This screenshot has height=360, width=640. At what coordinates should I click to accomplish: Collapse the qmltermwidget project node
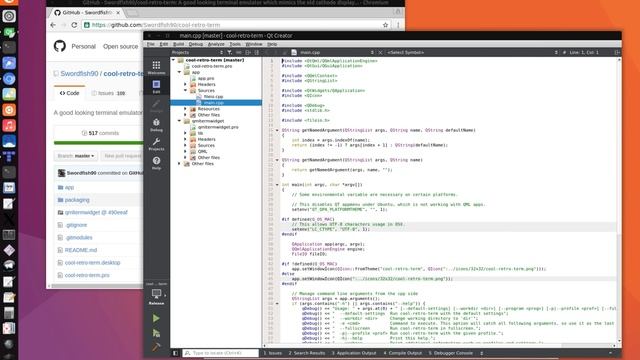coord(179,121)
